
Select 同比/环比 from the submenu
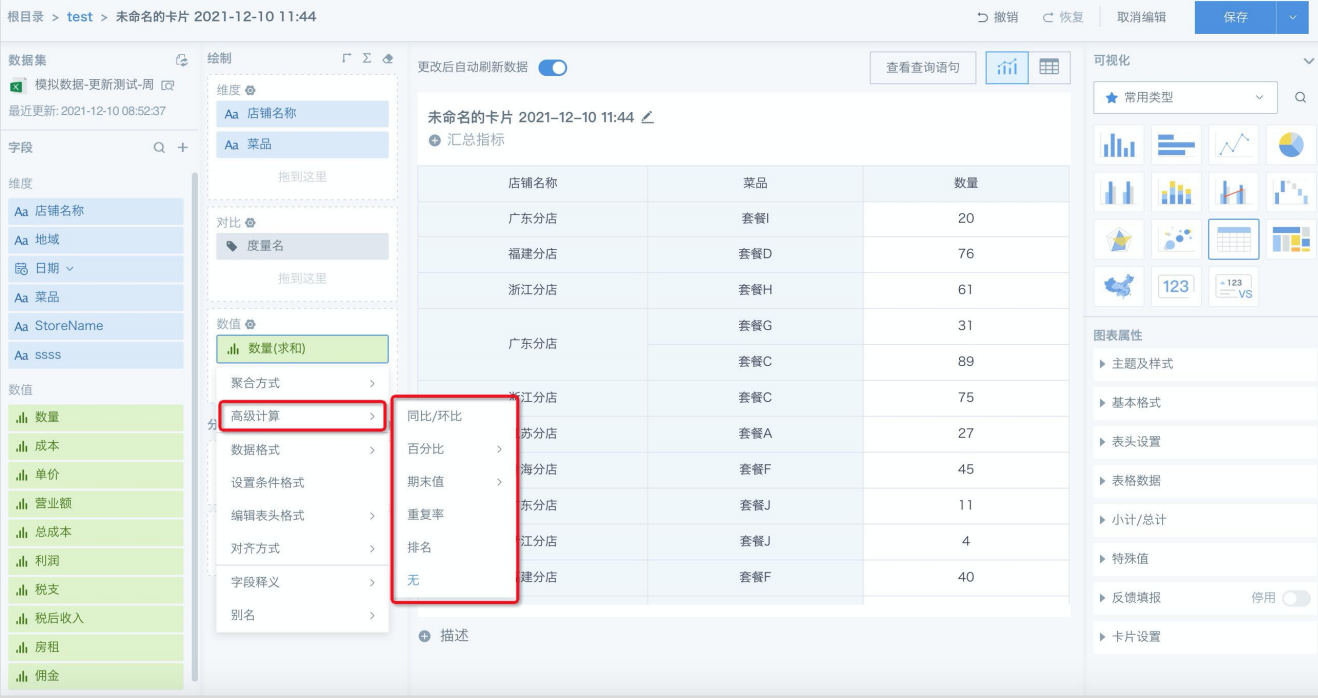pyautogui.click(x=435, y=416)
